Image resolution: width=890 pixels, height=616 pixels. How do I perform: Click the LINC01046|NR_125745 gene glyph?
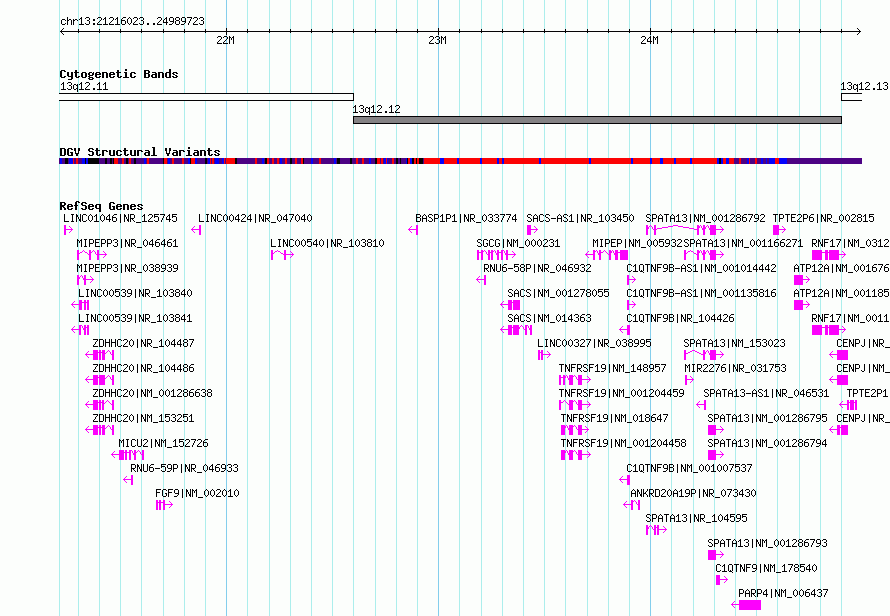(68, 230)
